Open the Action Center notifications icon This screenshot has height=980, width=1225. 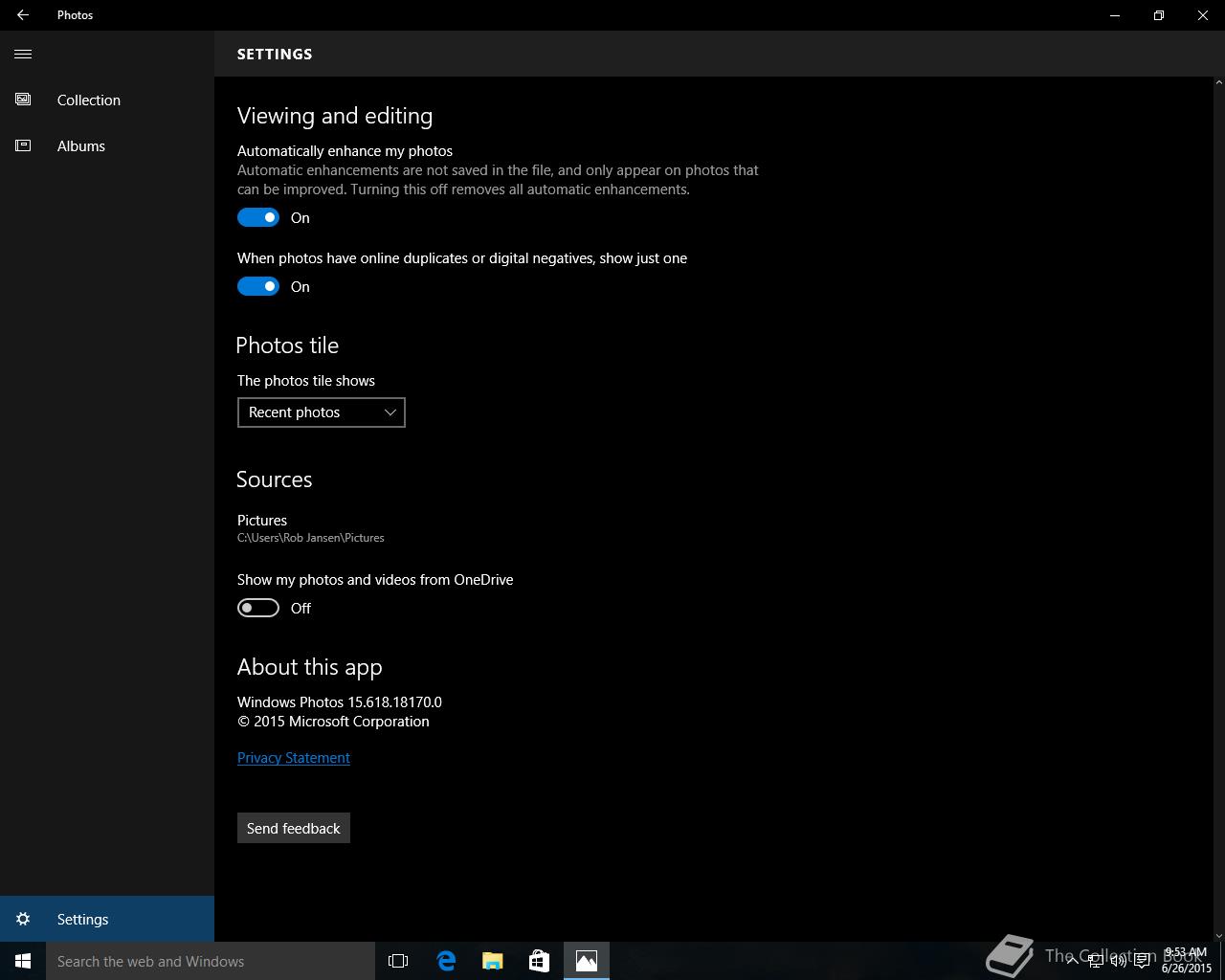(x=1142, y=961)
